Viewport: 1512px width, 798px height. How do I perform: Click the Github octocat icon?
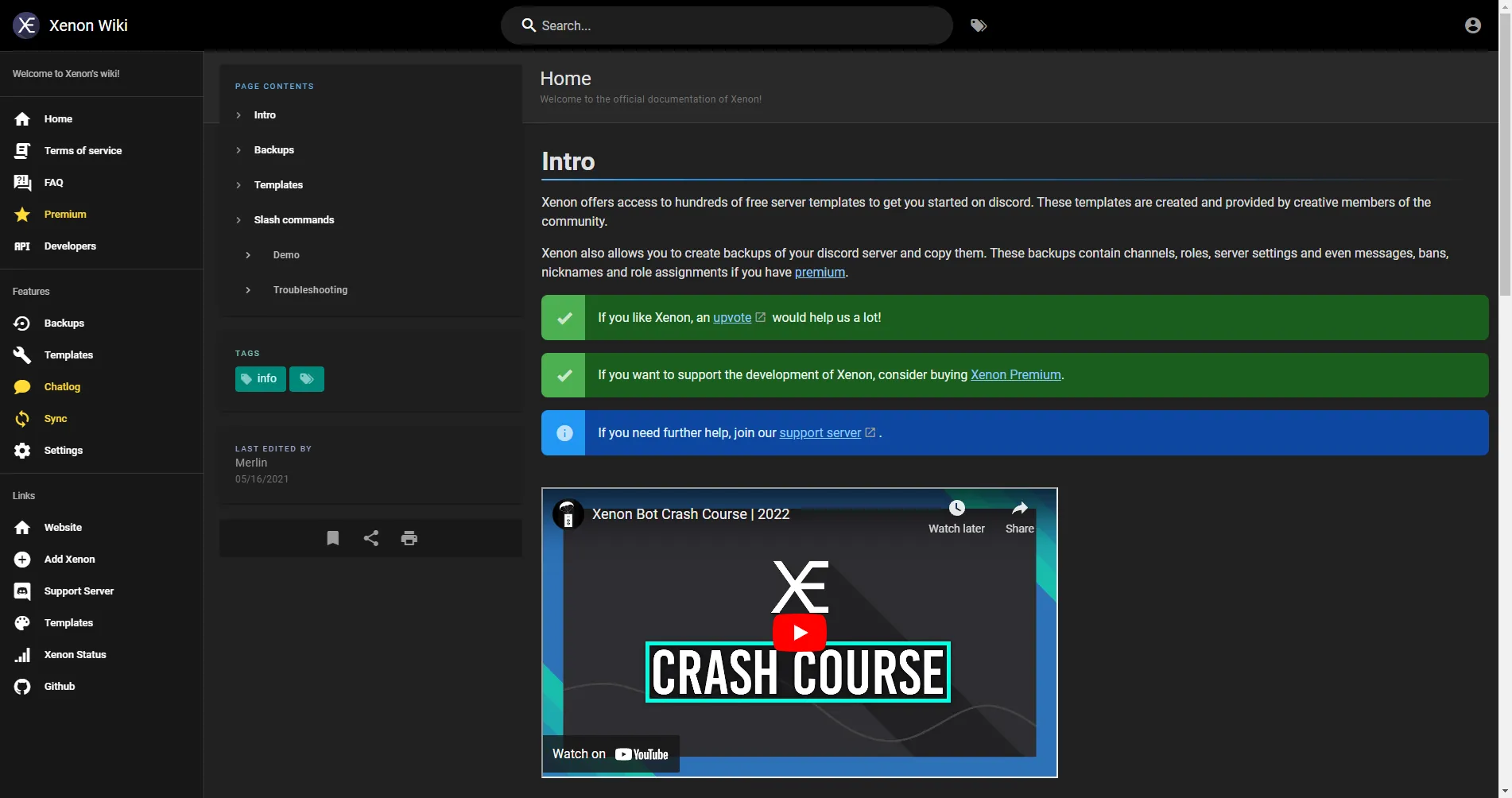click(22, 687)
